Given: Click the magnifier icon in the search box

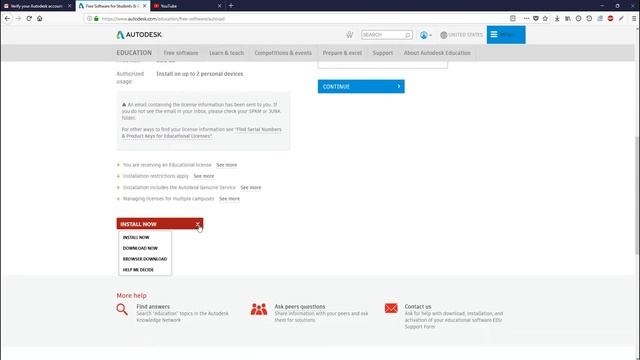Looking at the screenshot, I should coord(407,35).
